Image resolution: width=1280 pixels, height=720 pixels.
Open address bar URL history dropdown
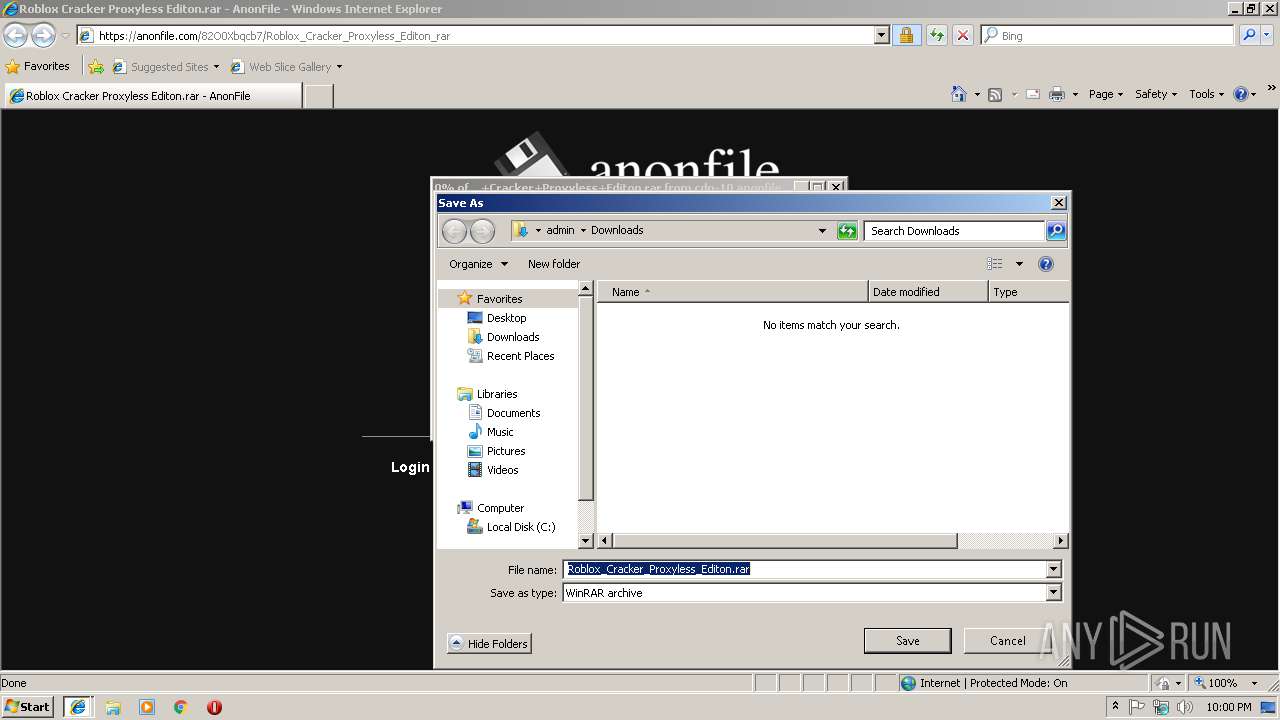pyautogui.click(x=881, y=35)
